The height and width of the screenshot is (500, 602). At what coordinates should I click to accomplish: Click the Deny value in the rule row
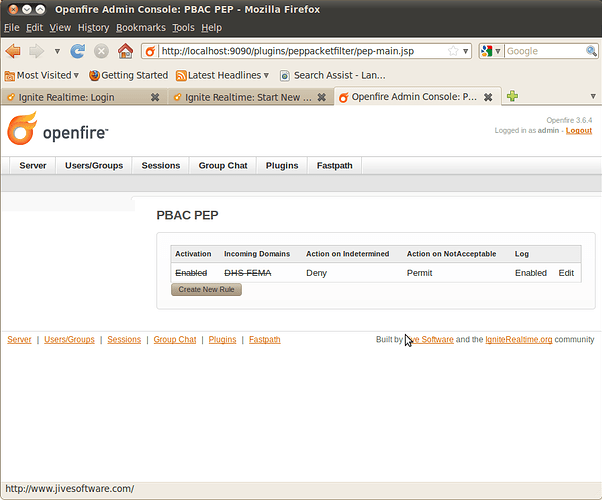pyautogui.click(x=316, y=273)
